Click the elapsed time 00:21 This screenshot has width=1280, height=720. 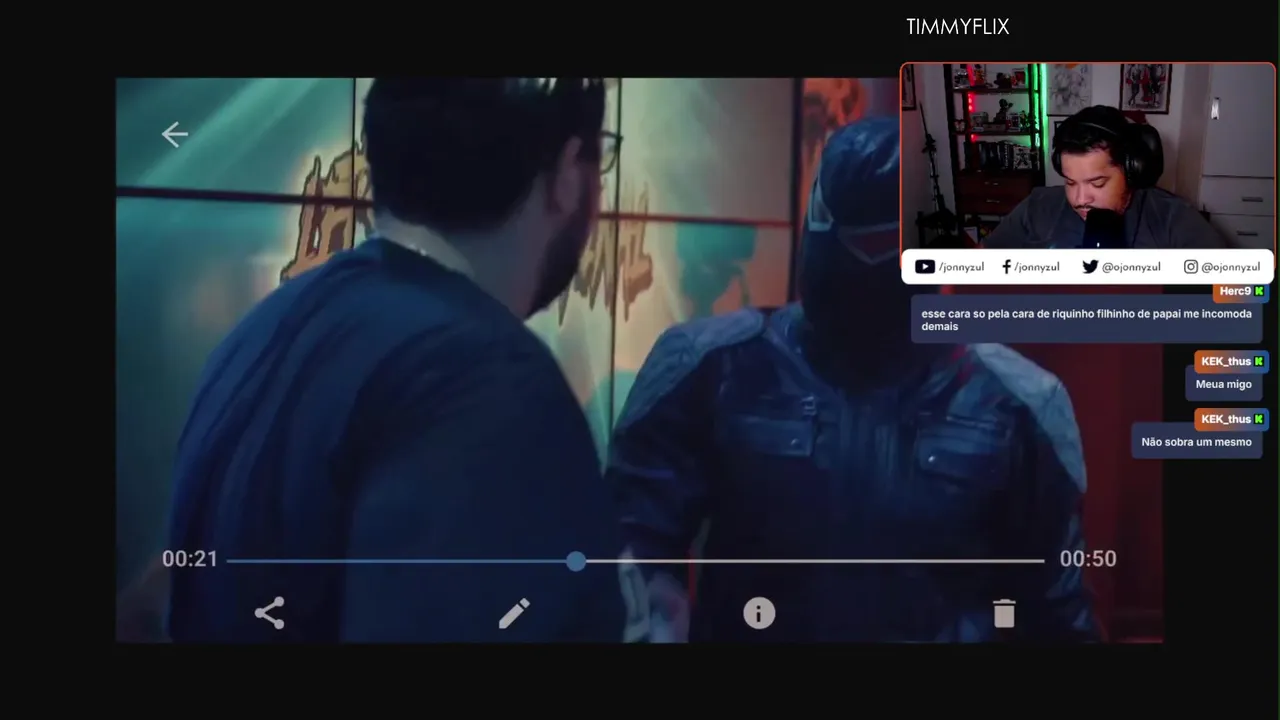click(x=190, y=559)
